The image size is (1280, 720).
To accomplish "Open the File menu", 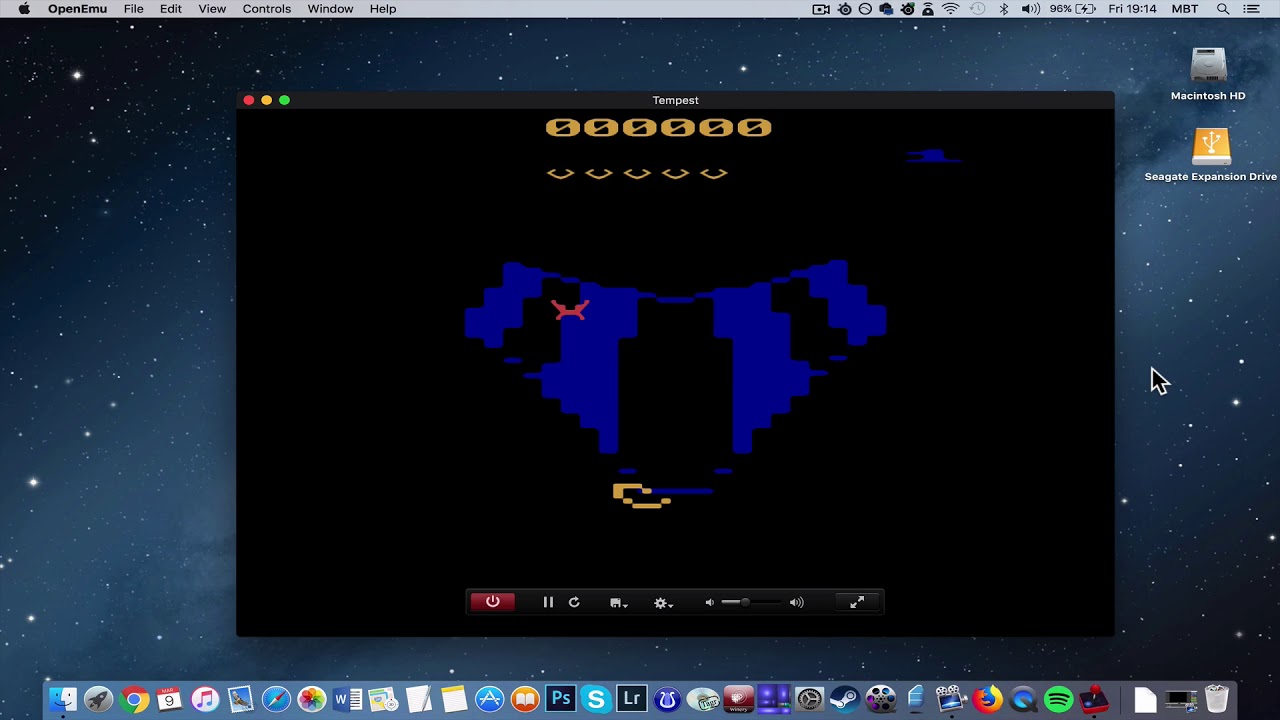I will (133, 9).
